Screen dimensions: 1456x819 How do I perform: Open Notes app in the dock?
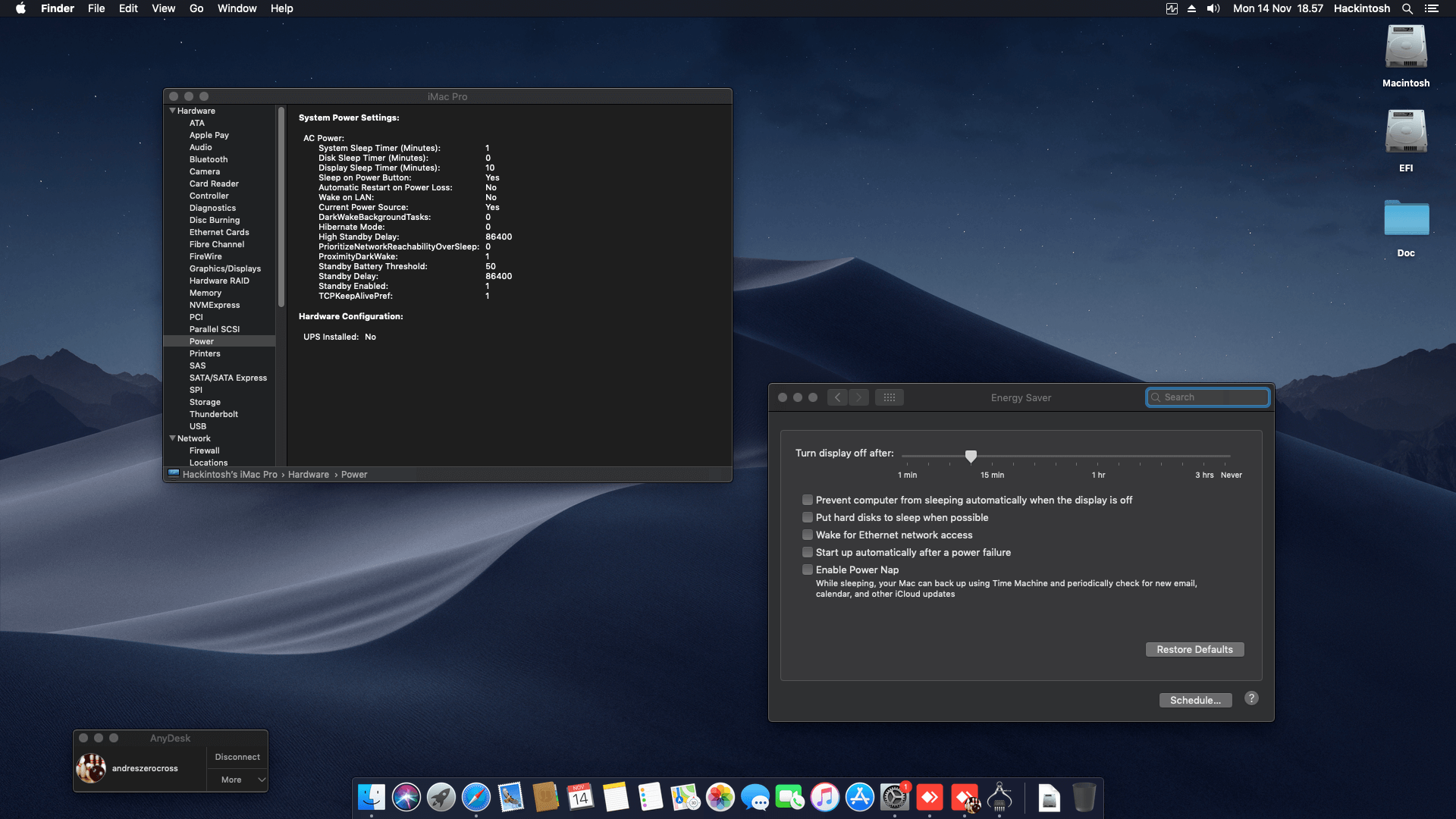coord(616,797)
